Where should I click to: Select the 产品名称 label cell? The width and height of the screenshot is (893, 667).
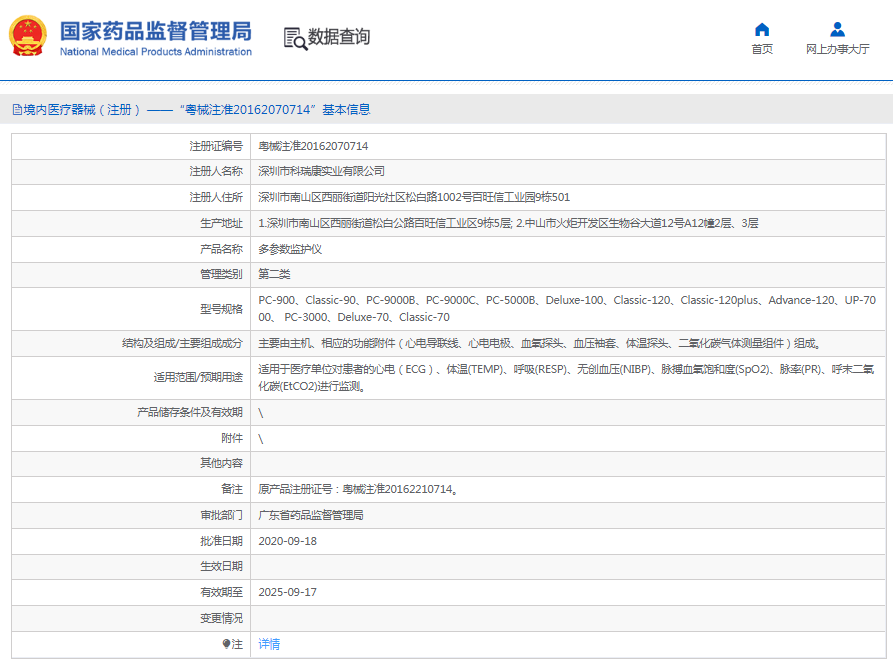coord(131,249)
